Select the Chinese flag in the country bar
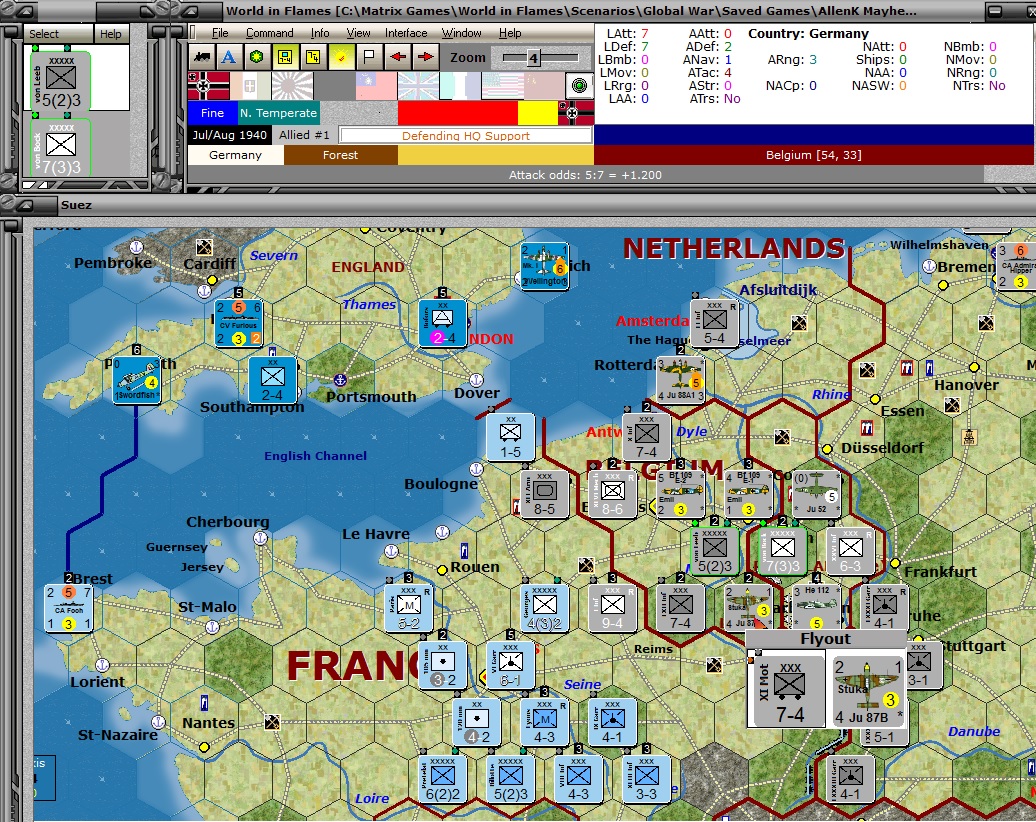This screenshot has height=822, width=1036. click(x=376, y=86)
